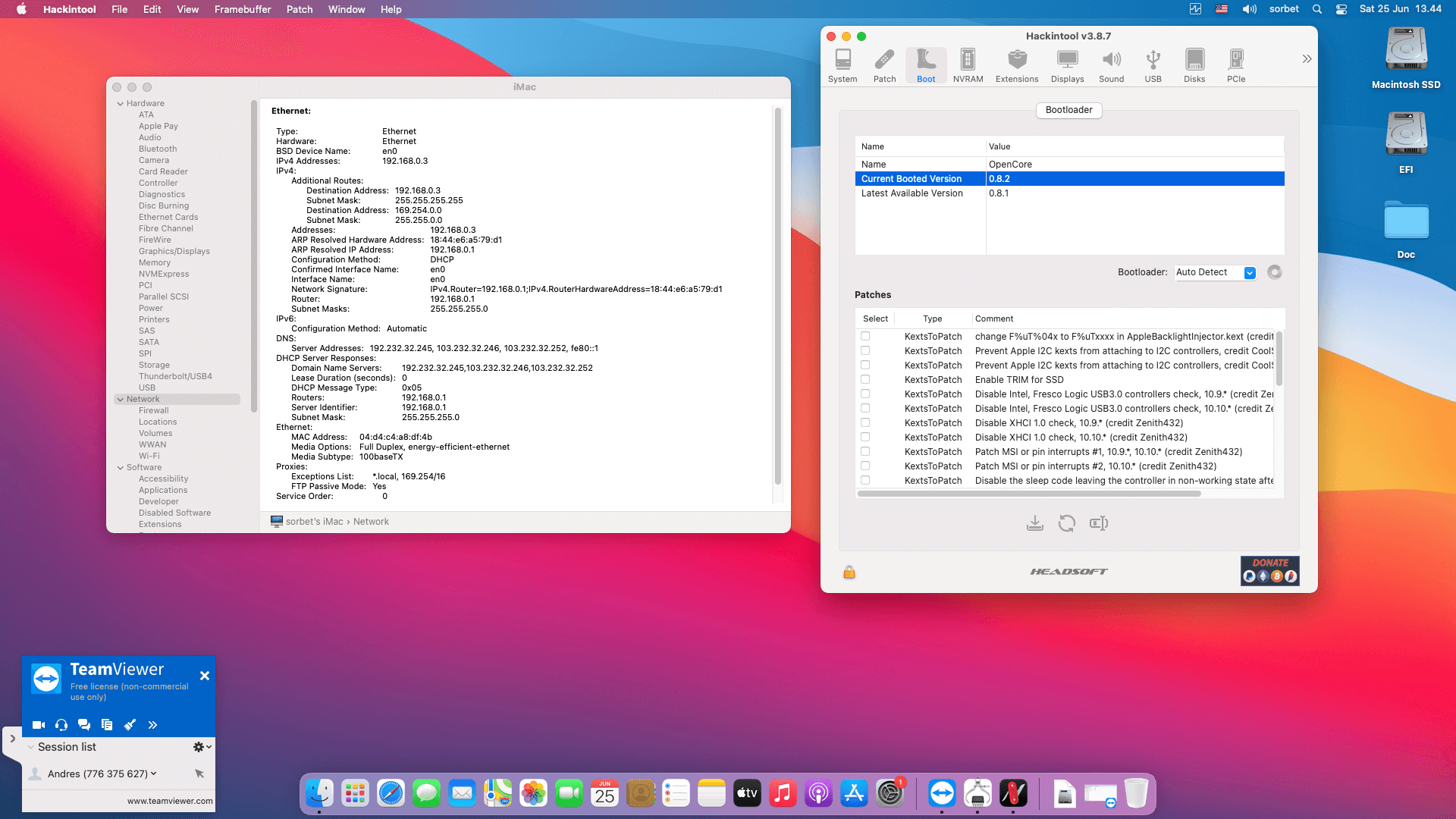Open www.teamviewer.com link

(x=170, y=801)
